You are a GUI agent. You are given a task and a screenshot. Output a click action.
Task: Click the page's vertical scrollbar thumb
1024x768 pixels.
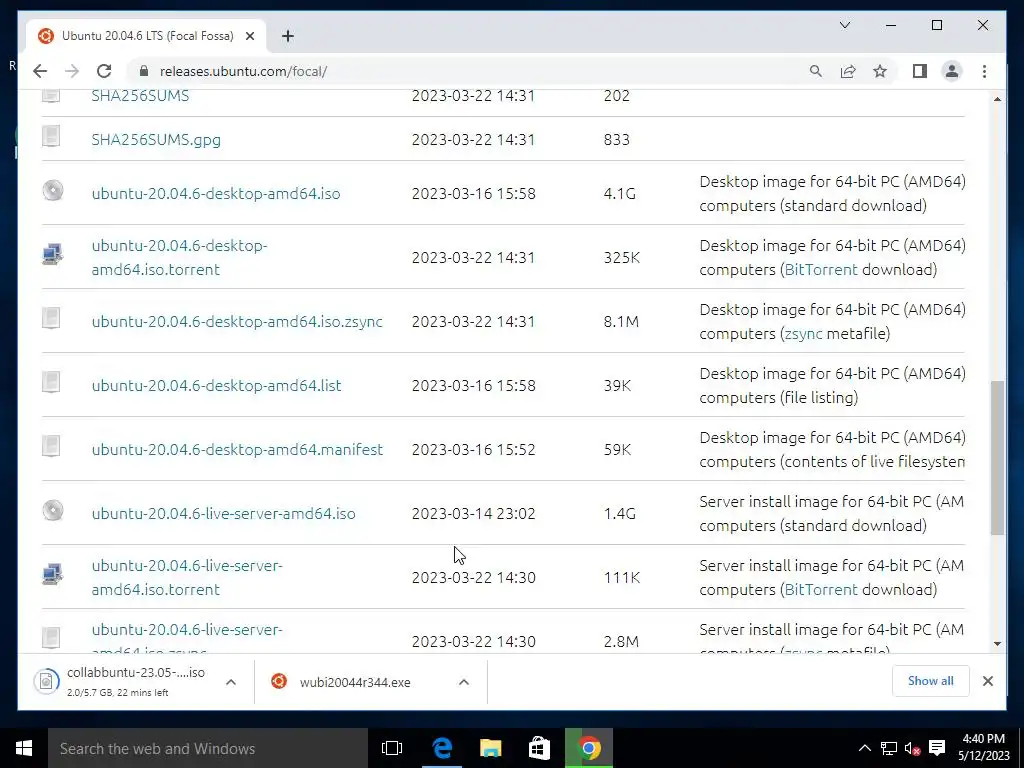tap(997, 458)
